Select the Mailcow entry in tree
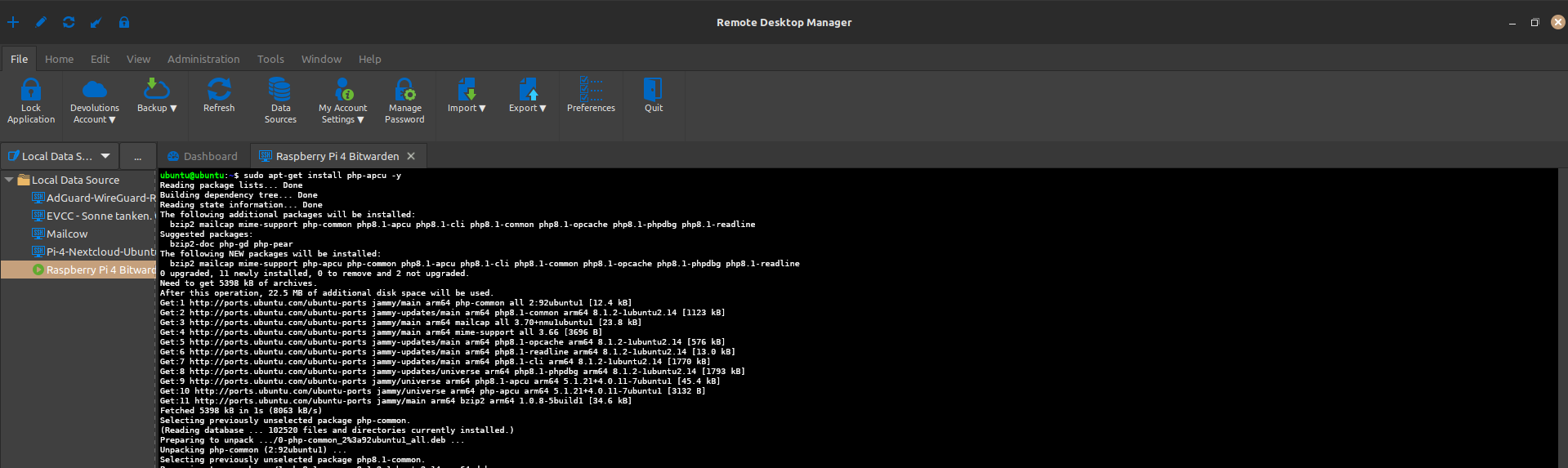1568x468 pixels. 67,234
